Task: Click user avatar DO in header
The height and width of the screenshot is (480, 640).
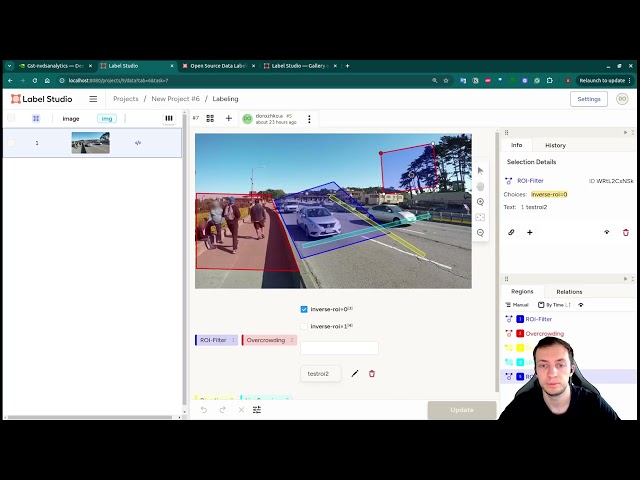Action: tap(622, 99)
